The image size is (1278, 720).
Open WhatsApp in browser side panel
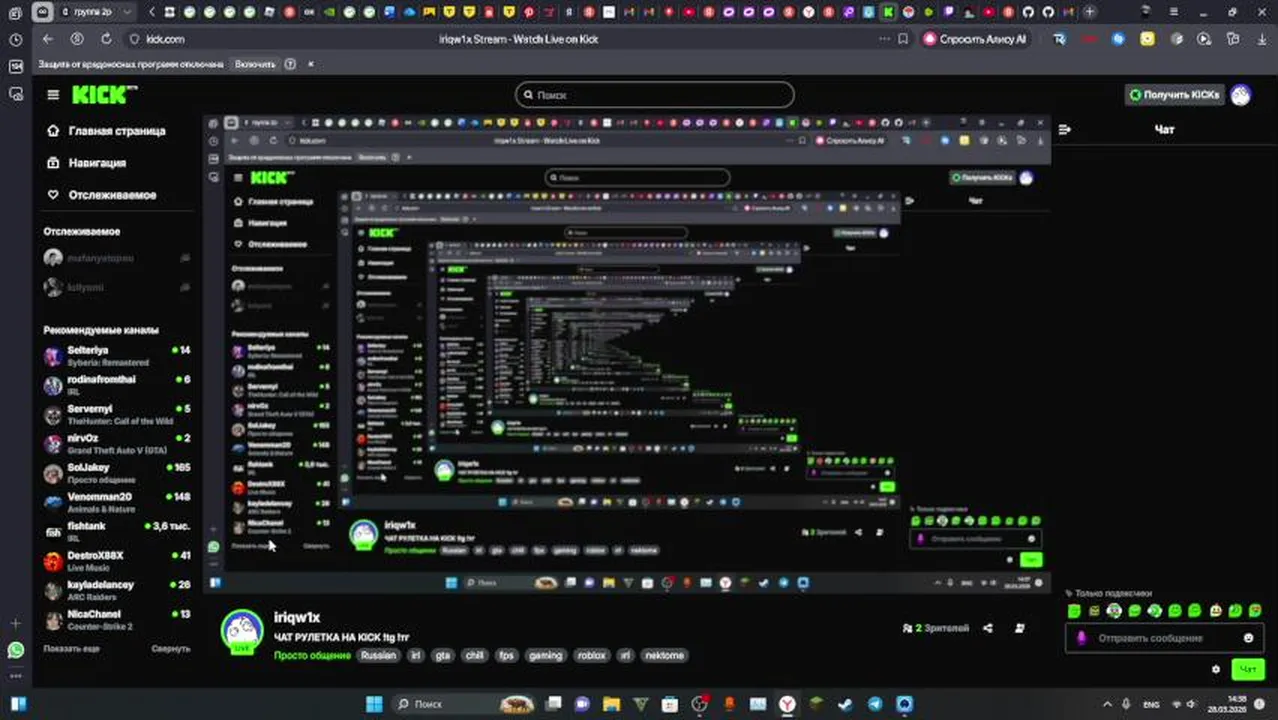[x=15, y=650]
